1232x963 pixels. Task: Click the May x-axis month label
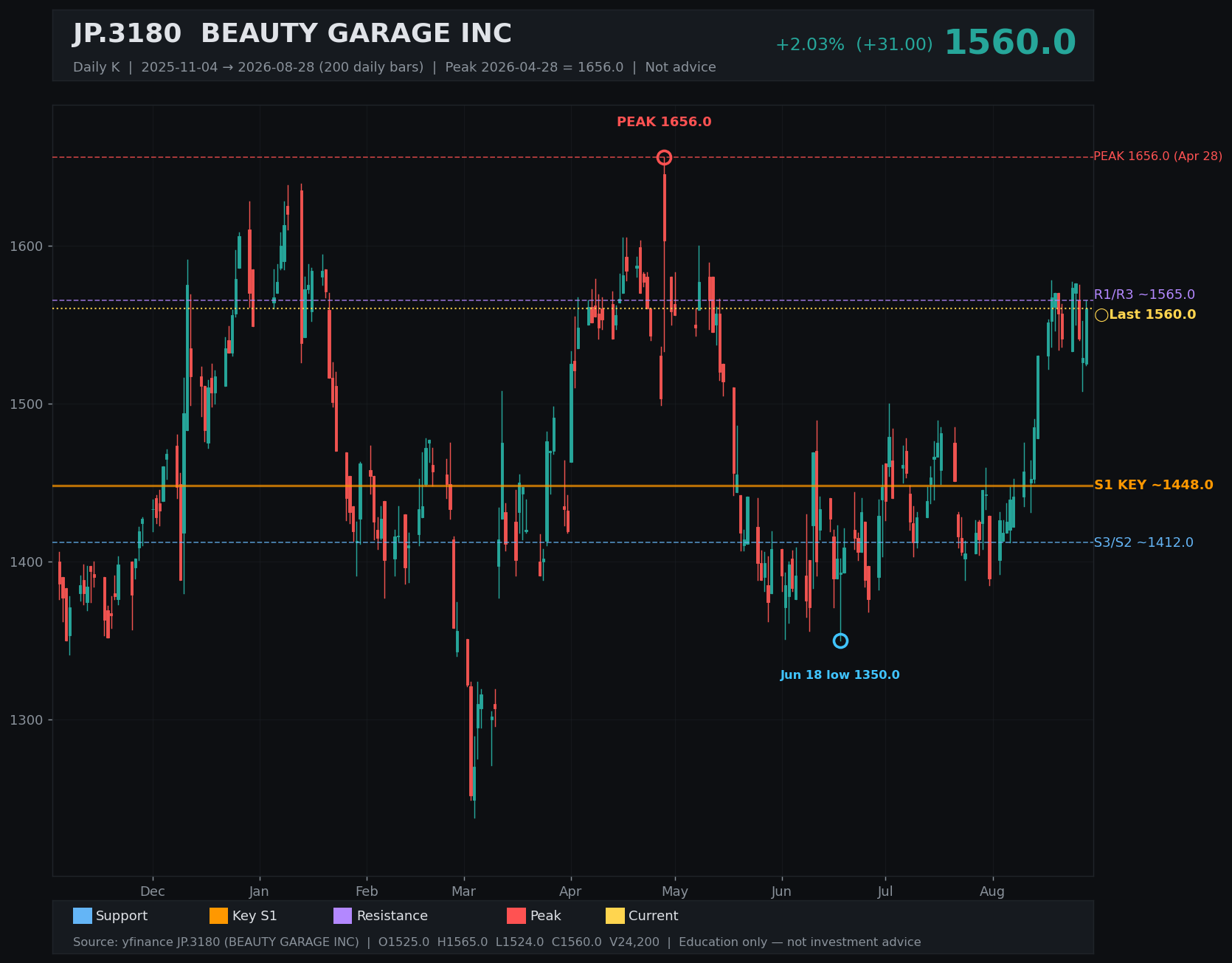tap(675, 891)
